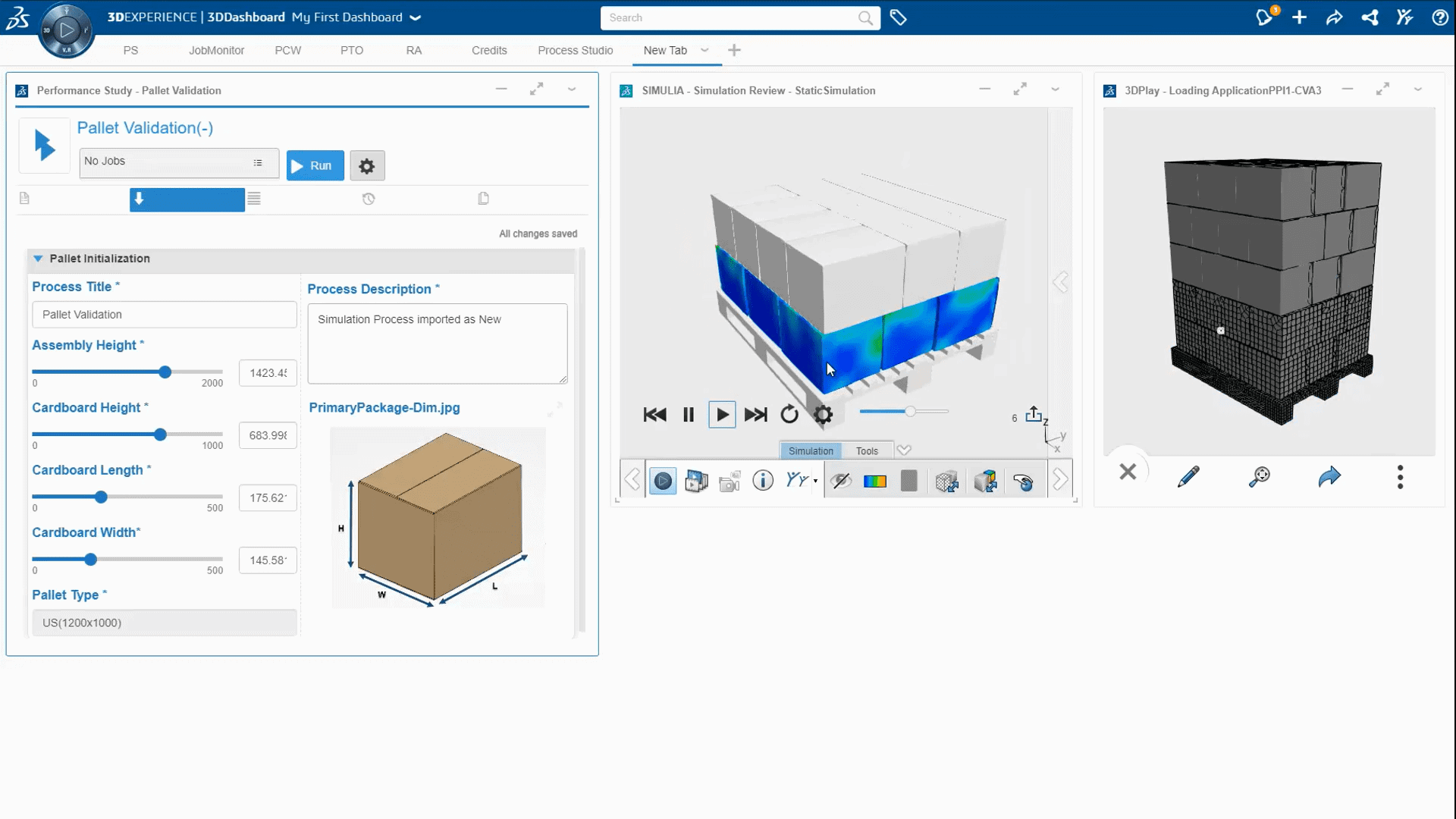Click the list lines icon beside blue tab

point(254,199)
